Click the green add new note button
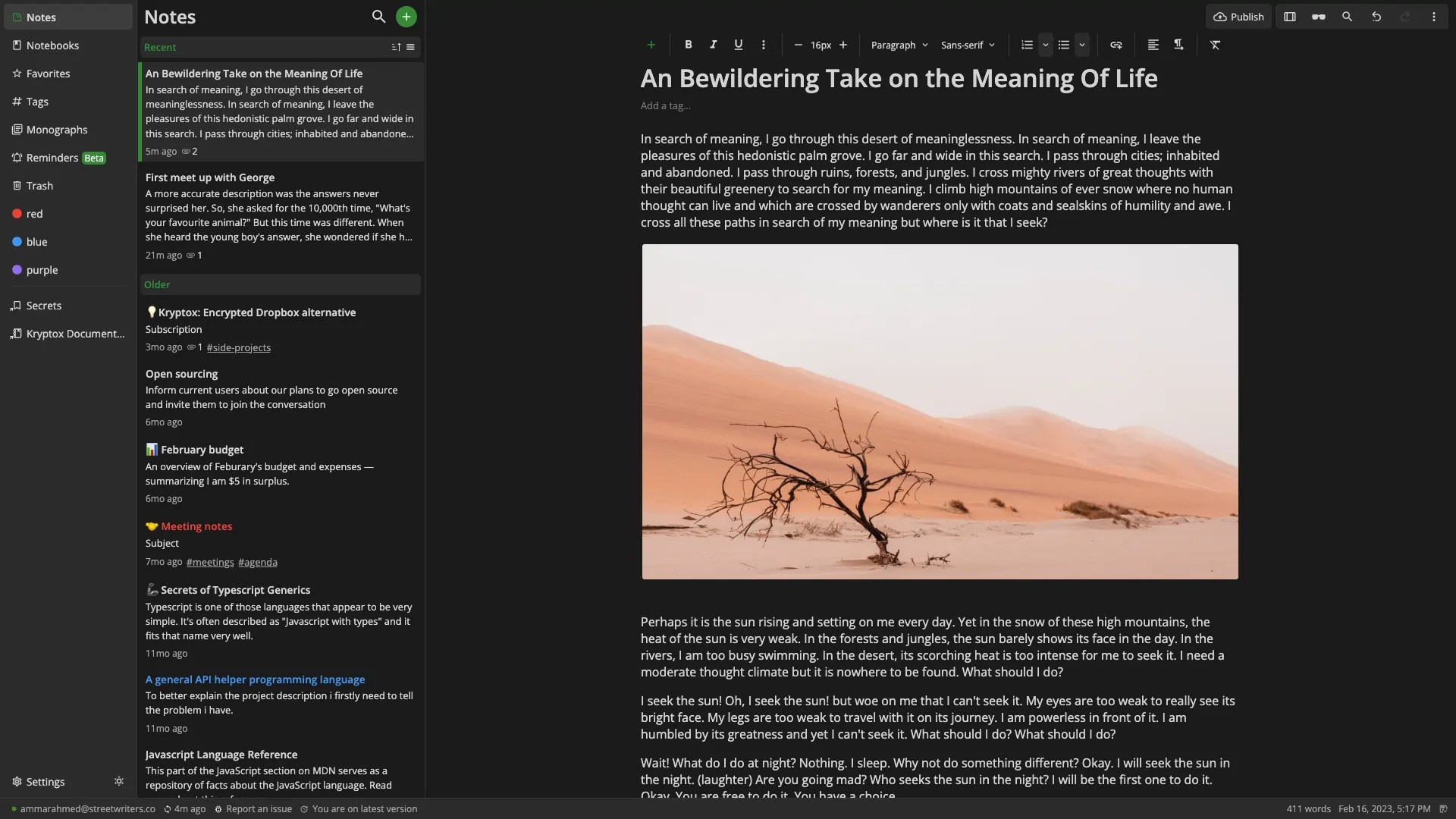 406,17
